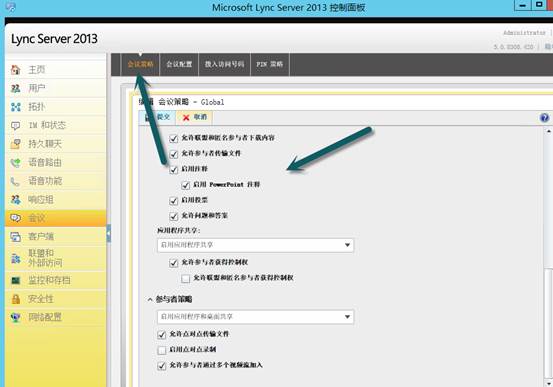The height and width of the screenshot is (387, 553).
Task: Collapse the left navigation pane handle
Action: 109,234
